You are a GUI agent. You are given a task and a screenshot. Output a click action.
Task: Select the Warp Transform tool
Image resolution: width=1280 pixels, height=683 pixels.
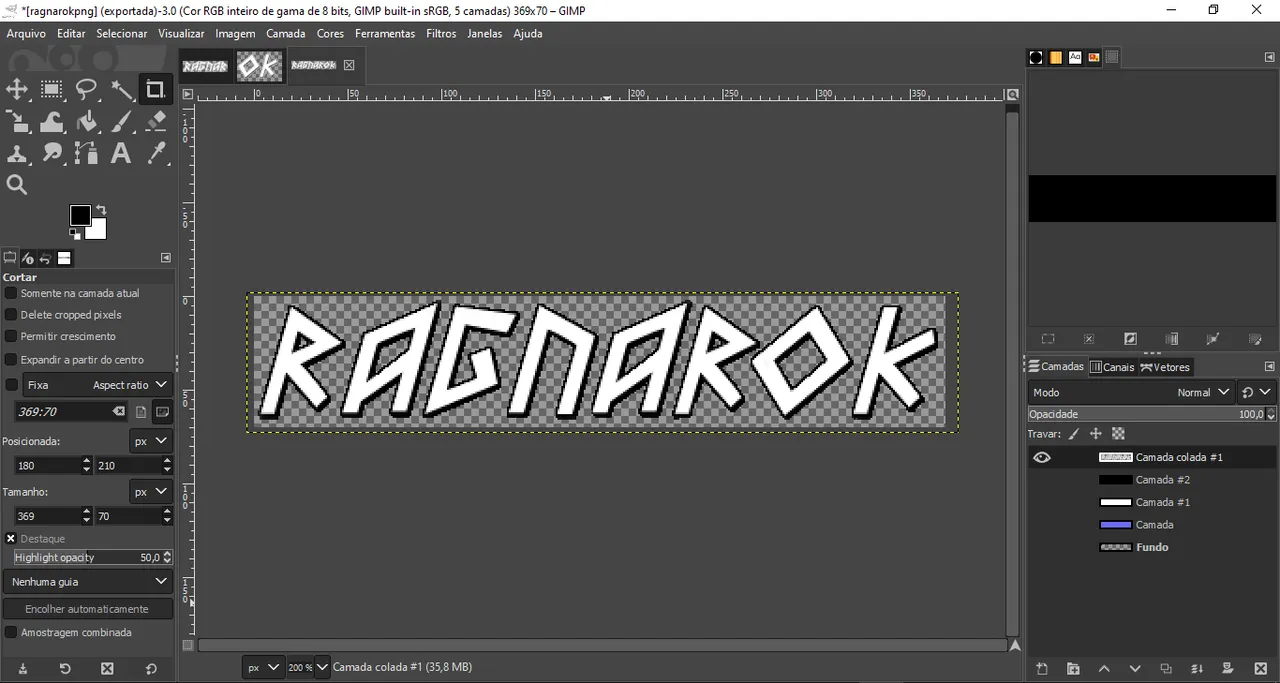[x=52, y=122]
